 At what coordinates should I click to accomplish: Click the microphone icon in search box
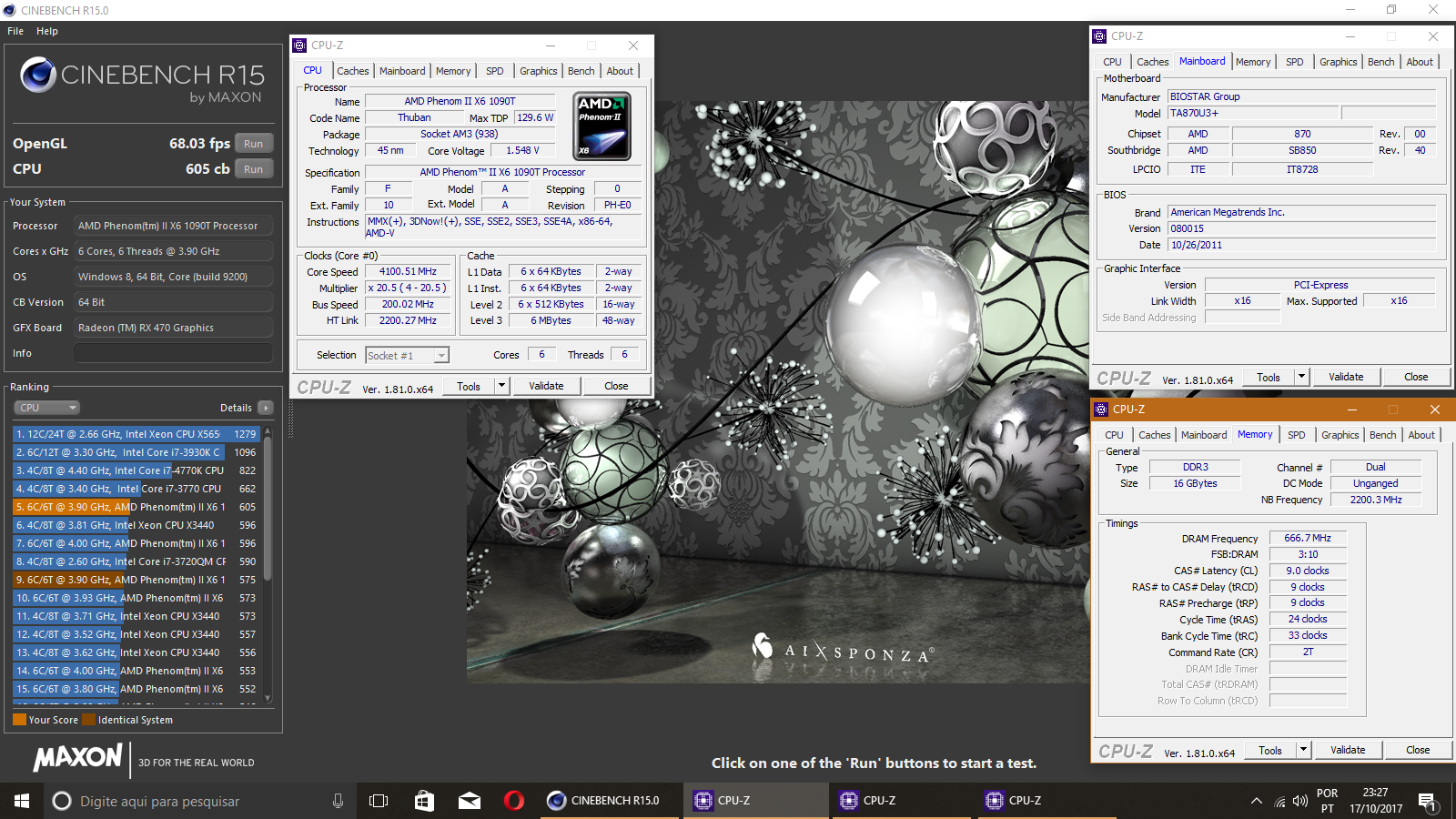(338, 801)
